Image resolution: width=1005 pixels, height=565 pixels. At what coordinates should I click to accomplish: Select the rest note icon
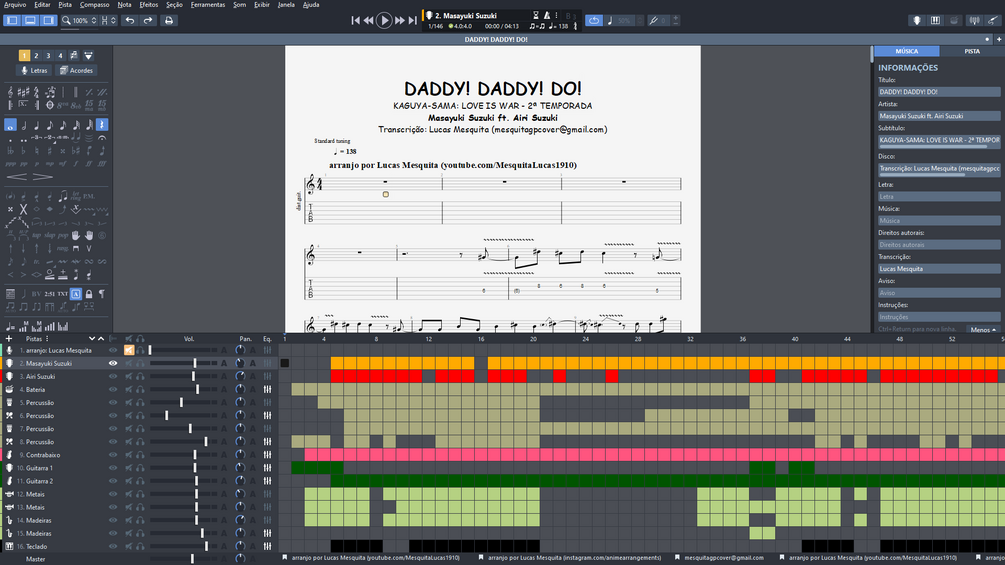[x=102, y=125]
